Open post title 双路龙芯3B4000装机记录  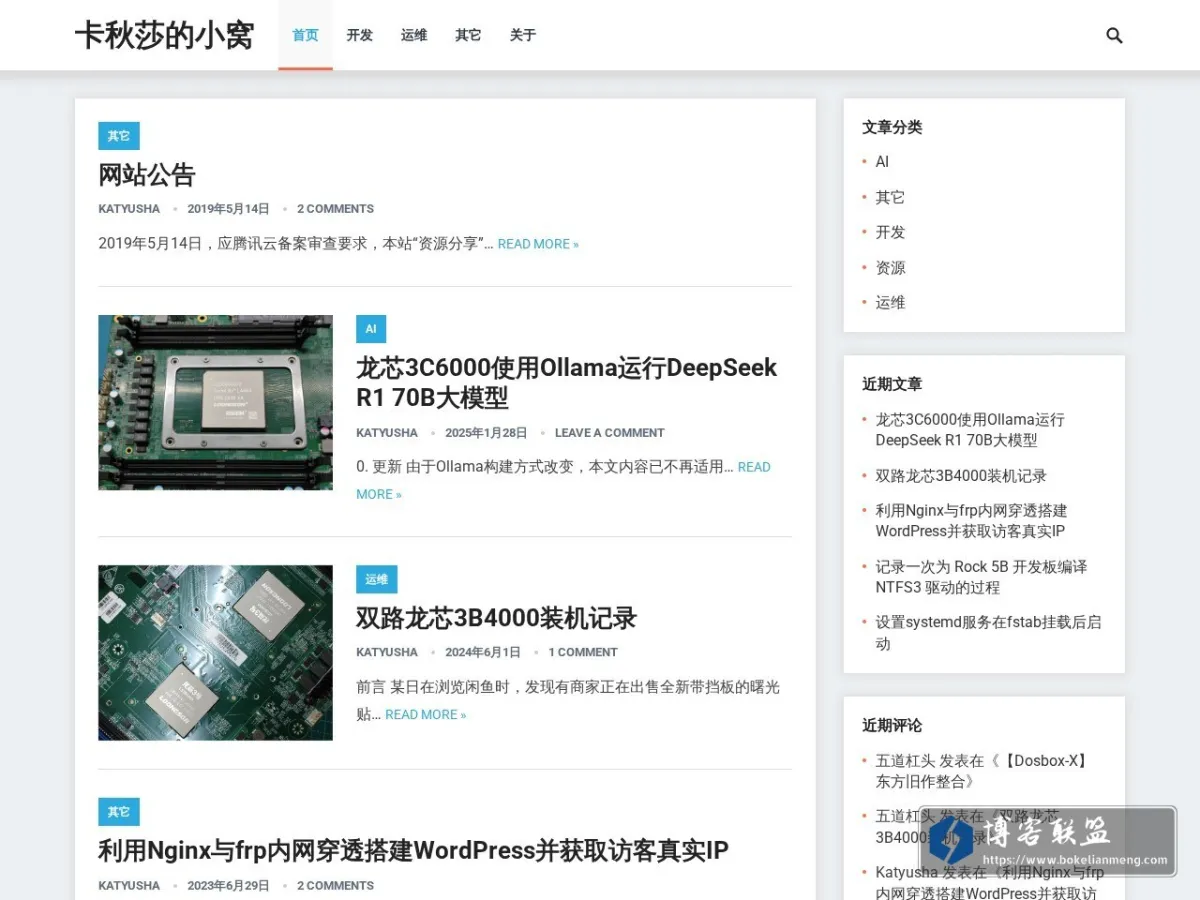click(x=496, y=618)
